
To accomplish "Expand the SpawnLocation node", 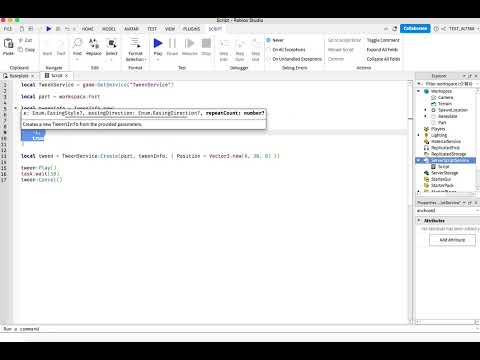I will point(425,110).
